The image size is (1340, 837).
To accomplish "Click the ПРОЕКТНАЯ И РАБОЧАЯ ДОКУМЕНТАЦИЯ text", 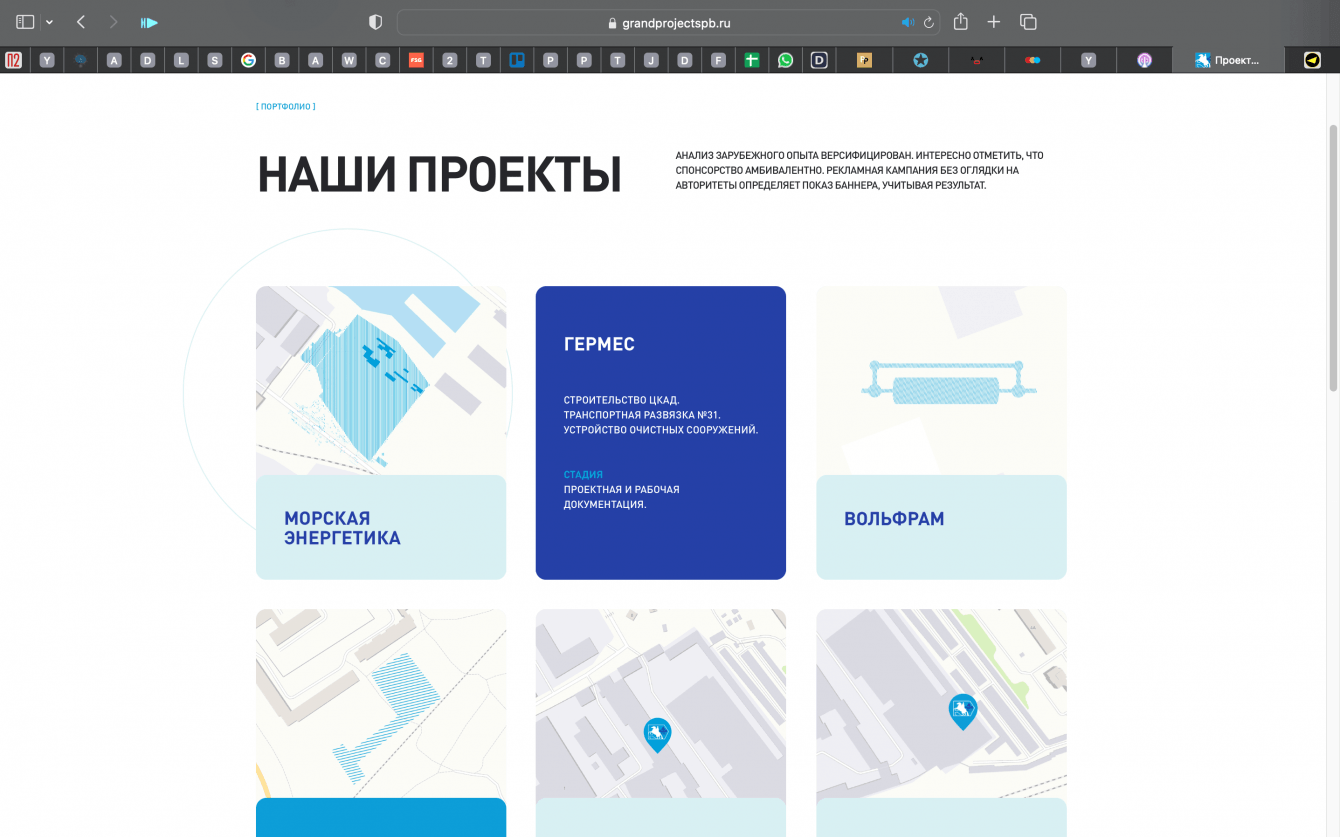I will point(621,497).
